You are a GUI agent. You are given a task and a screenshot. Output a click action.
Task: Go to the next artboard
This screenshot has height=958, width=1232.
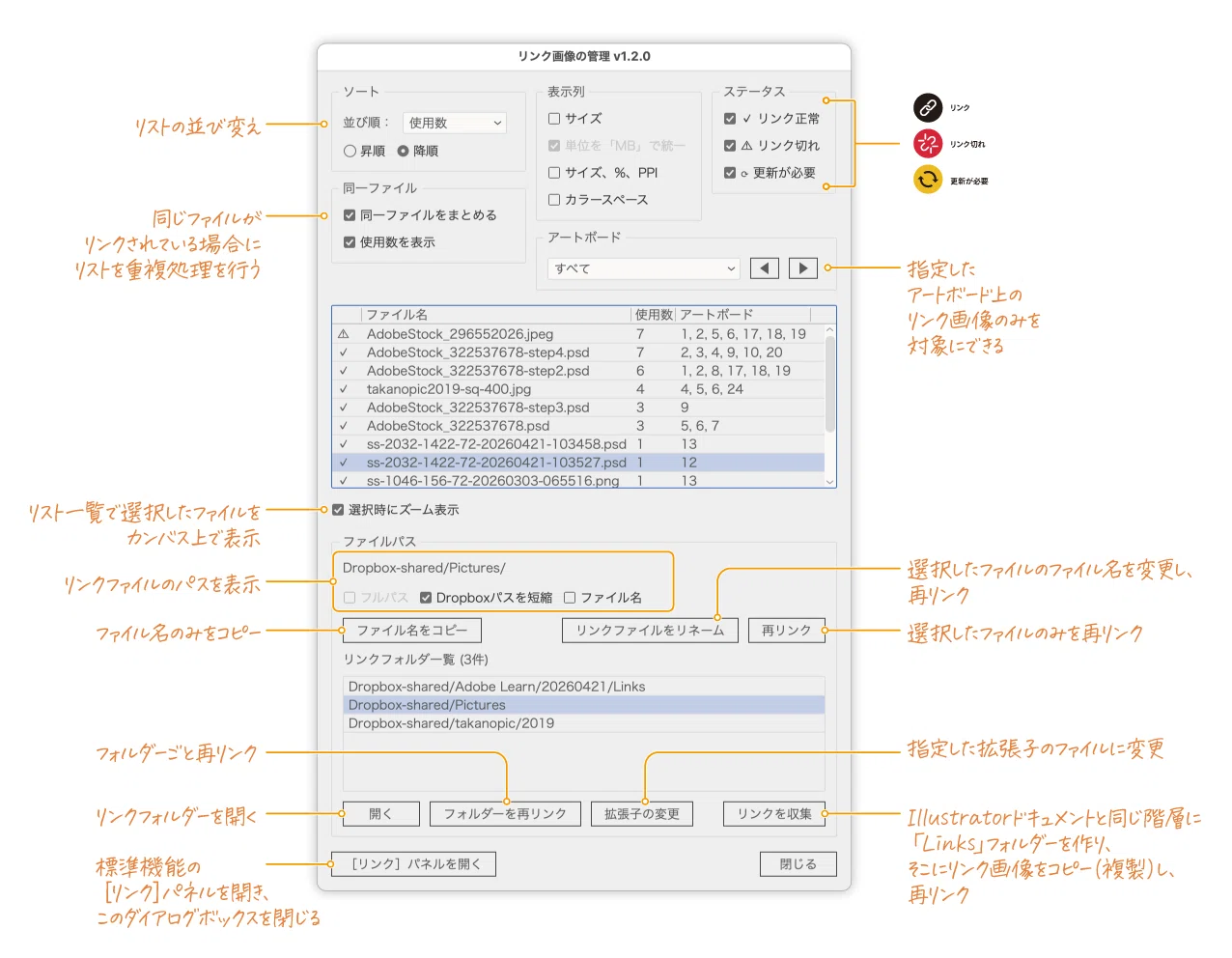pos(803,268)
